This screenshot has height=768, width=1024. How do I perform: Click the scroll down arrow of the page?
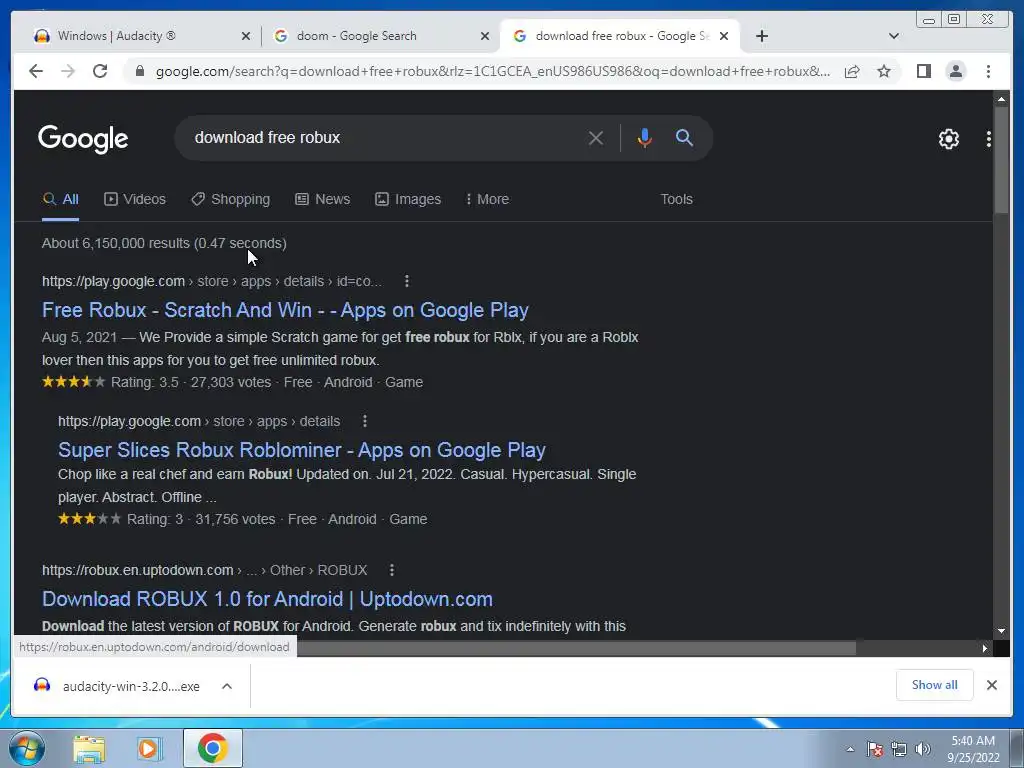coord(1001,631)
